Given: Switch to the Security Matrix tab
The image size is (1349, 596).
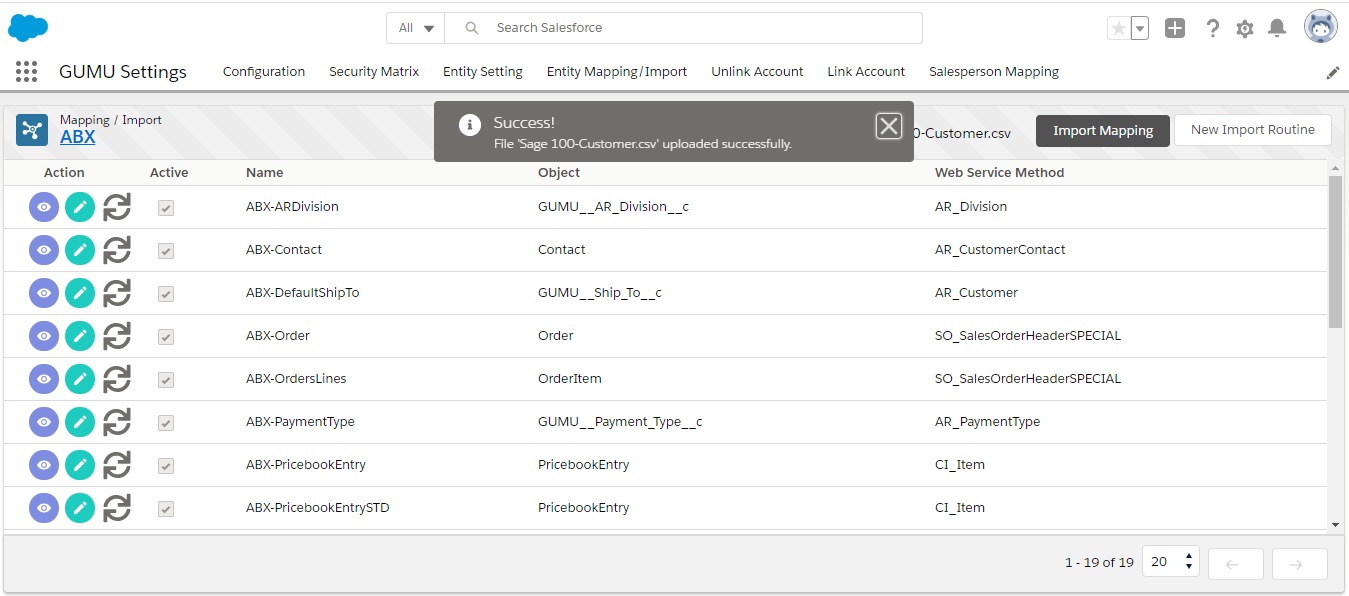Looking at the screenshot, I should point(374,72).
